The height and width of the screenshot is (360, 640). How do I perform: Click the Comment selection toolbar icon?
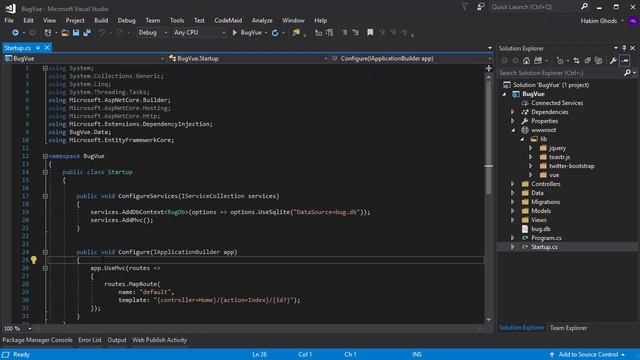pos(344,33)
